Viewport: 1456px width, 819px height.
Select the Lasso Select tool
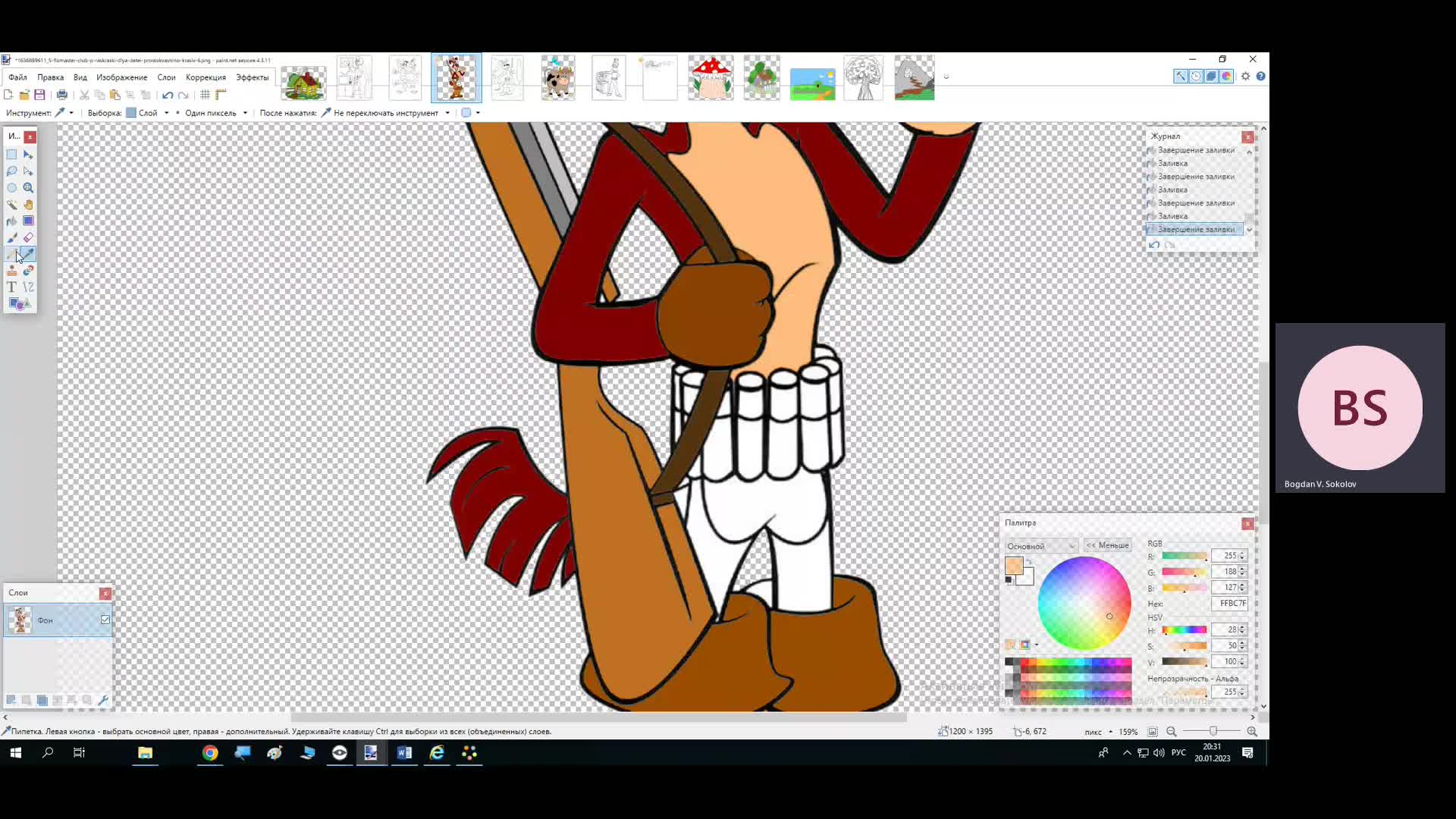[x=11, y=171]
